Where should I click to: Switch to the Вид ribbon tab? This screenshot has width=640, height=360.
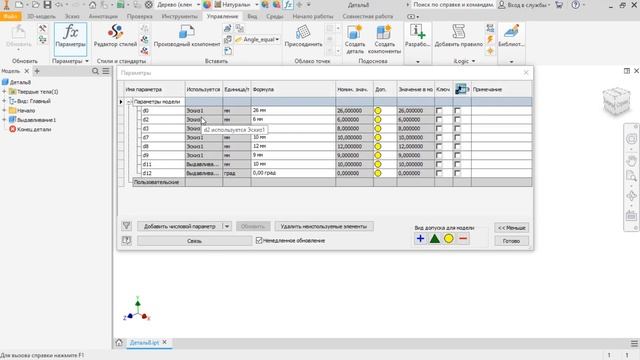[x=252, y=16]
